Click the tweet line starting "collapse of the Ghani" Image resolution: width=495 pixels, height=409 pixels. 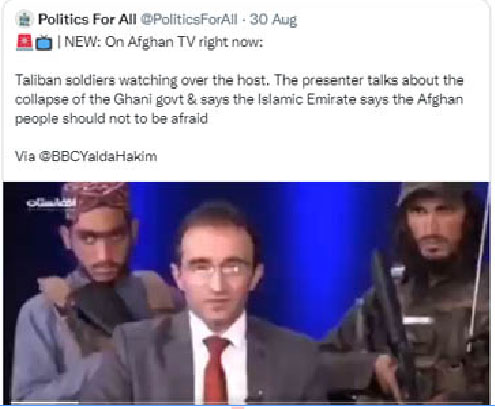pos(239,100)
